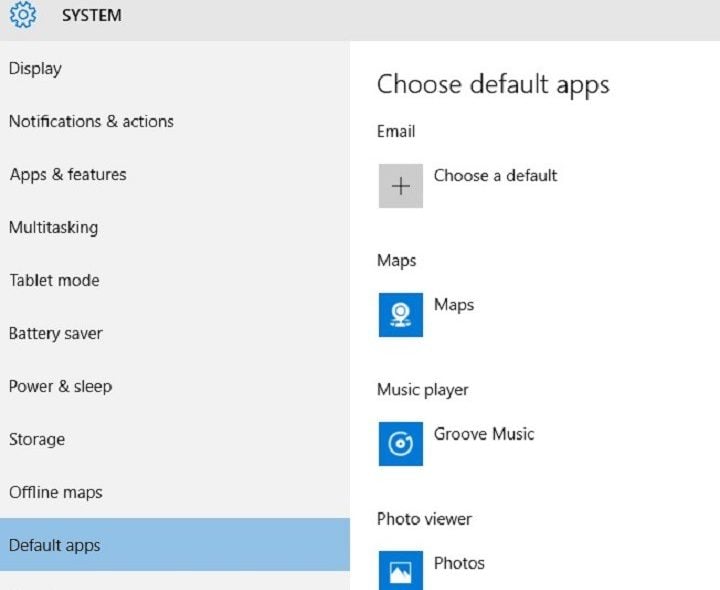Click the Groove Music app icon
720x590 pixels.
coord(400,444)
